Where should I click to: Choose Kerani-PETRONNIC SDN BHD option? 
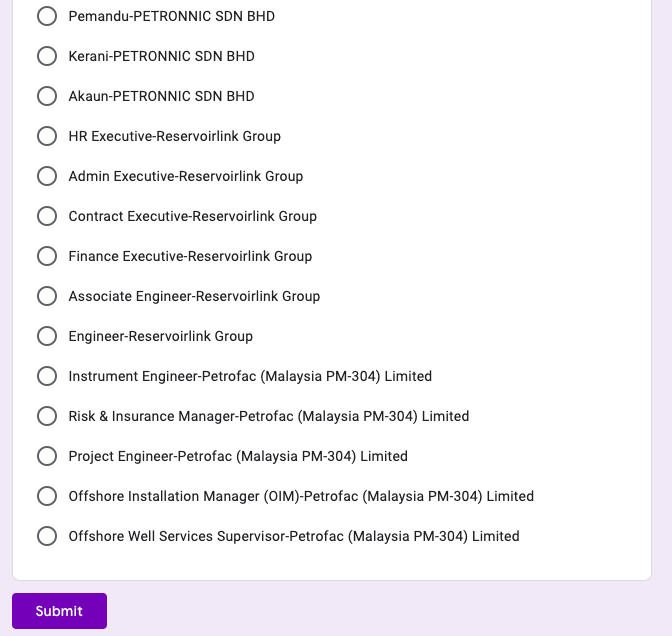tap(47, 56)
